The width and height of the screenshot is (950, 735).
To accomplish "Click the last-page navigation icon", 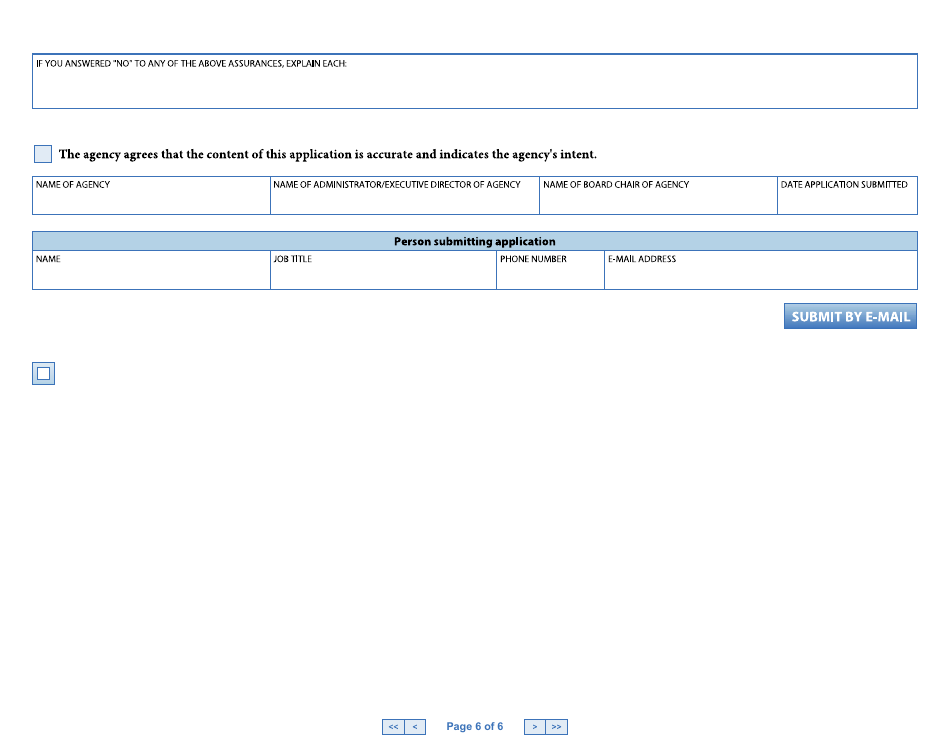I will coord(556,726).
